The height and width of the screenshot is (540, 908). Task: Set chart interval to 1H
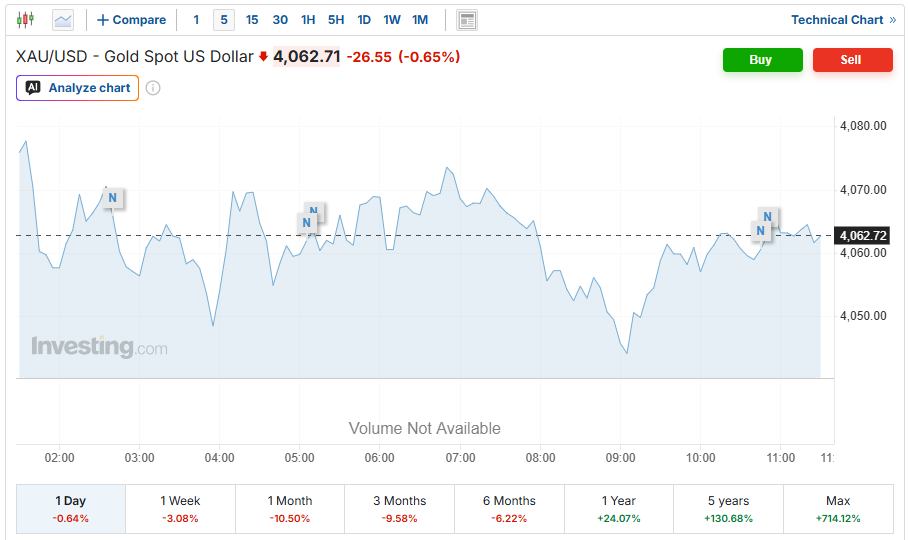pos(308,20)
